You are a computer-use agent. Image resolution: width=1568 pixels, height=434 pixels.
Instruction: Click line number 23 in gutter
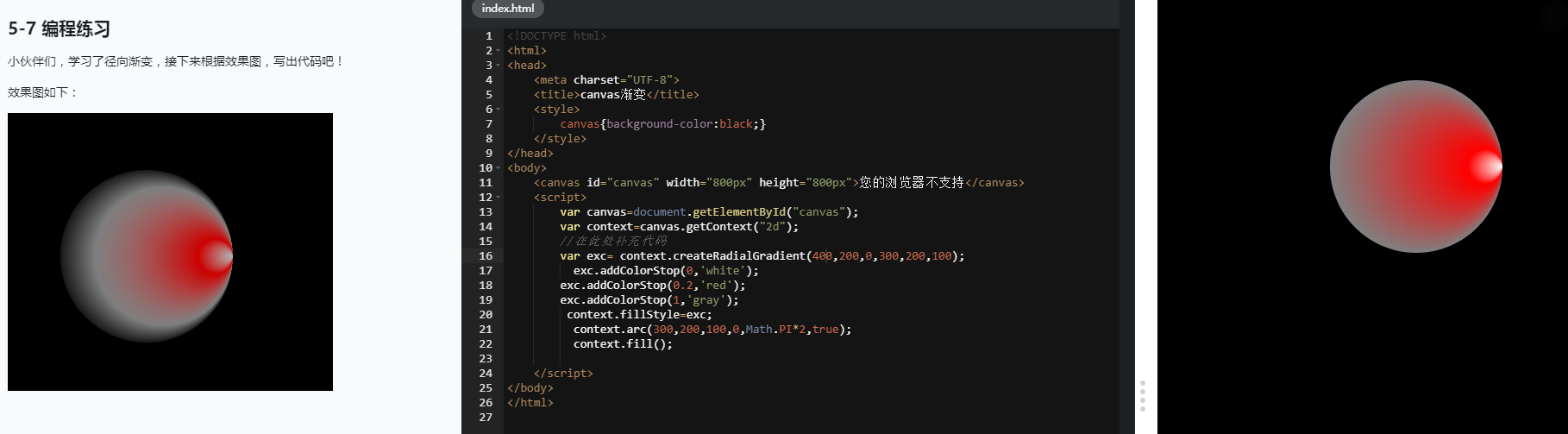tap(486, 359)
